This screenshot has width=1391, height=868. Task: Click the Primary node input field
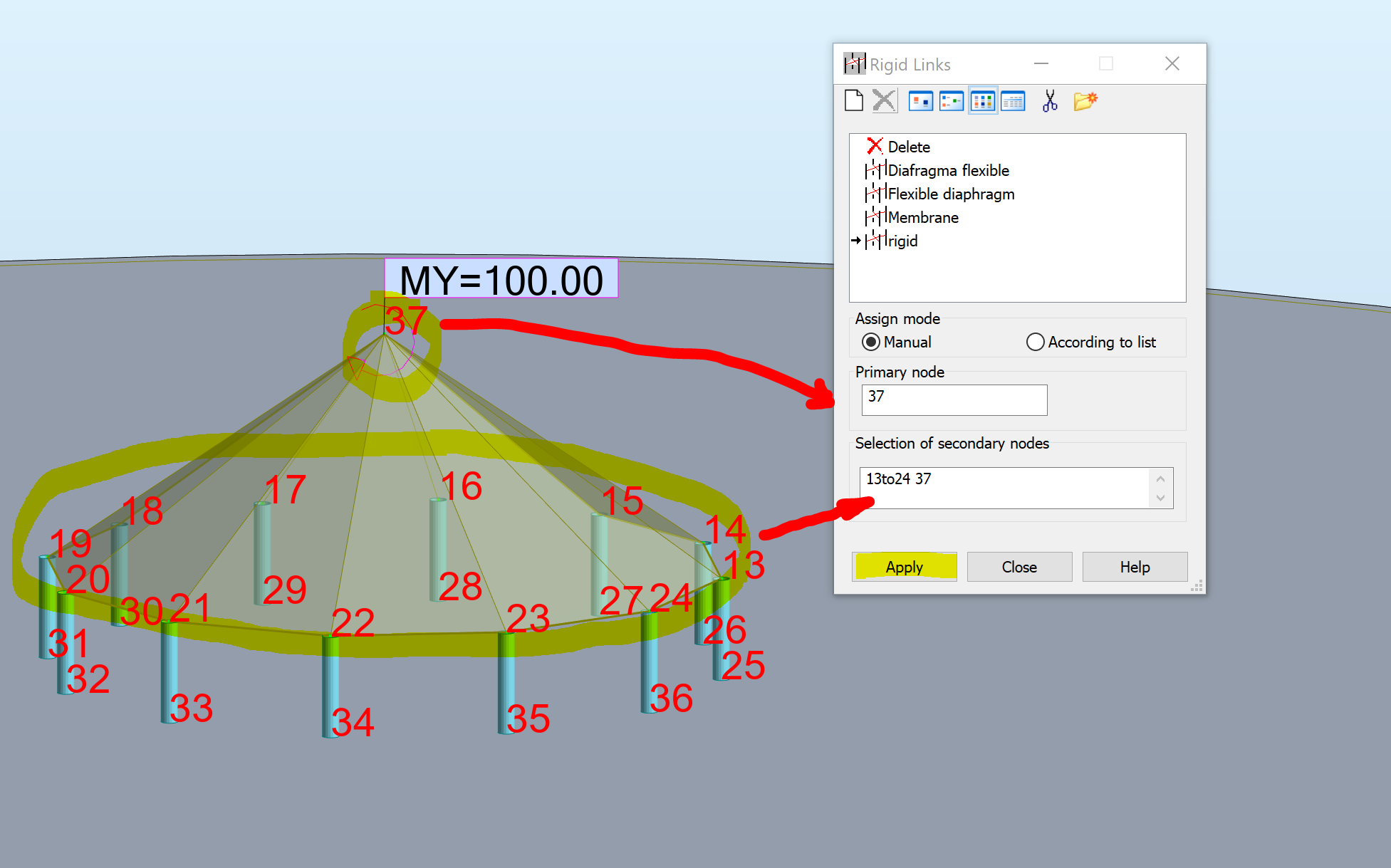(954, 399)
